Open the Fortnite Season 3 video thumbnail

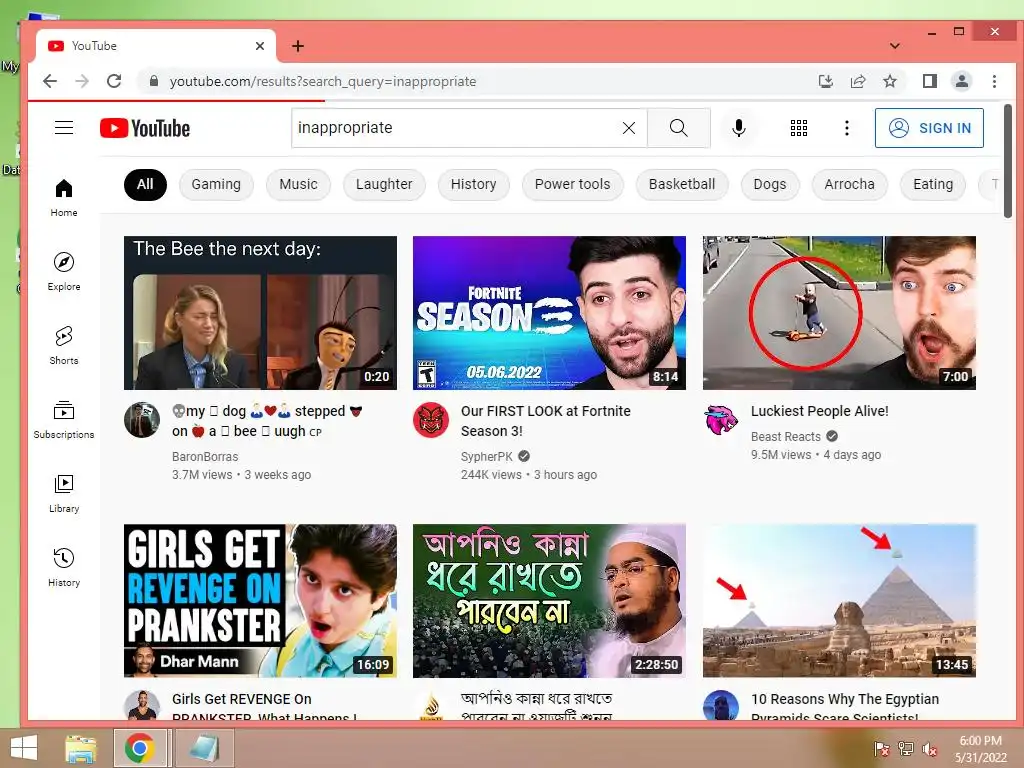[549, 313]
